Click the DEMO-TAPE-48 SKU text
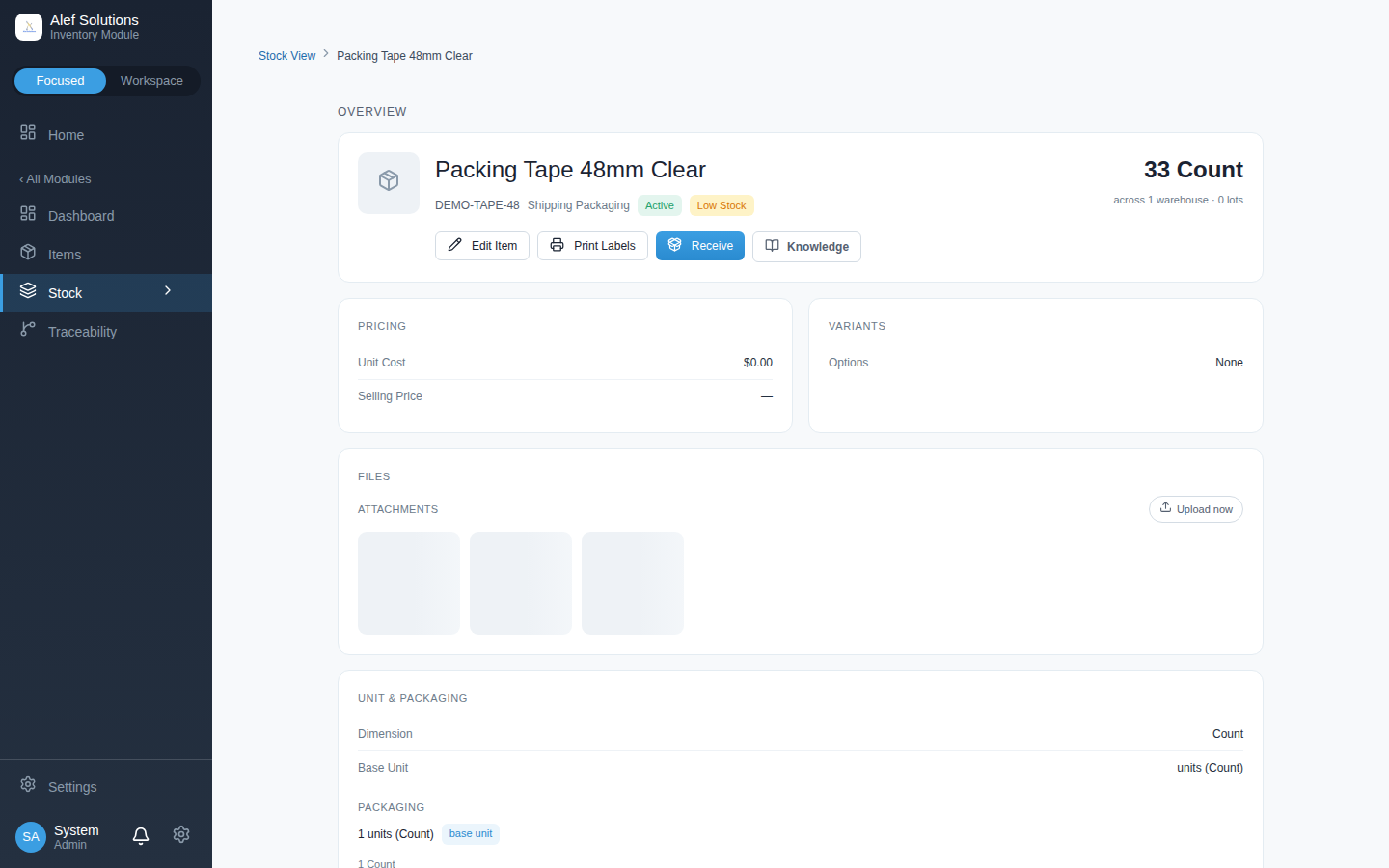1389x868 pixels. pos(477,205)
